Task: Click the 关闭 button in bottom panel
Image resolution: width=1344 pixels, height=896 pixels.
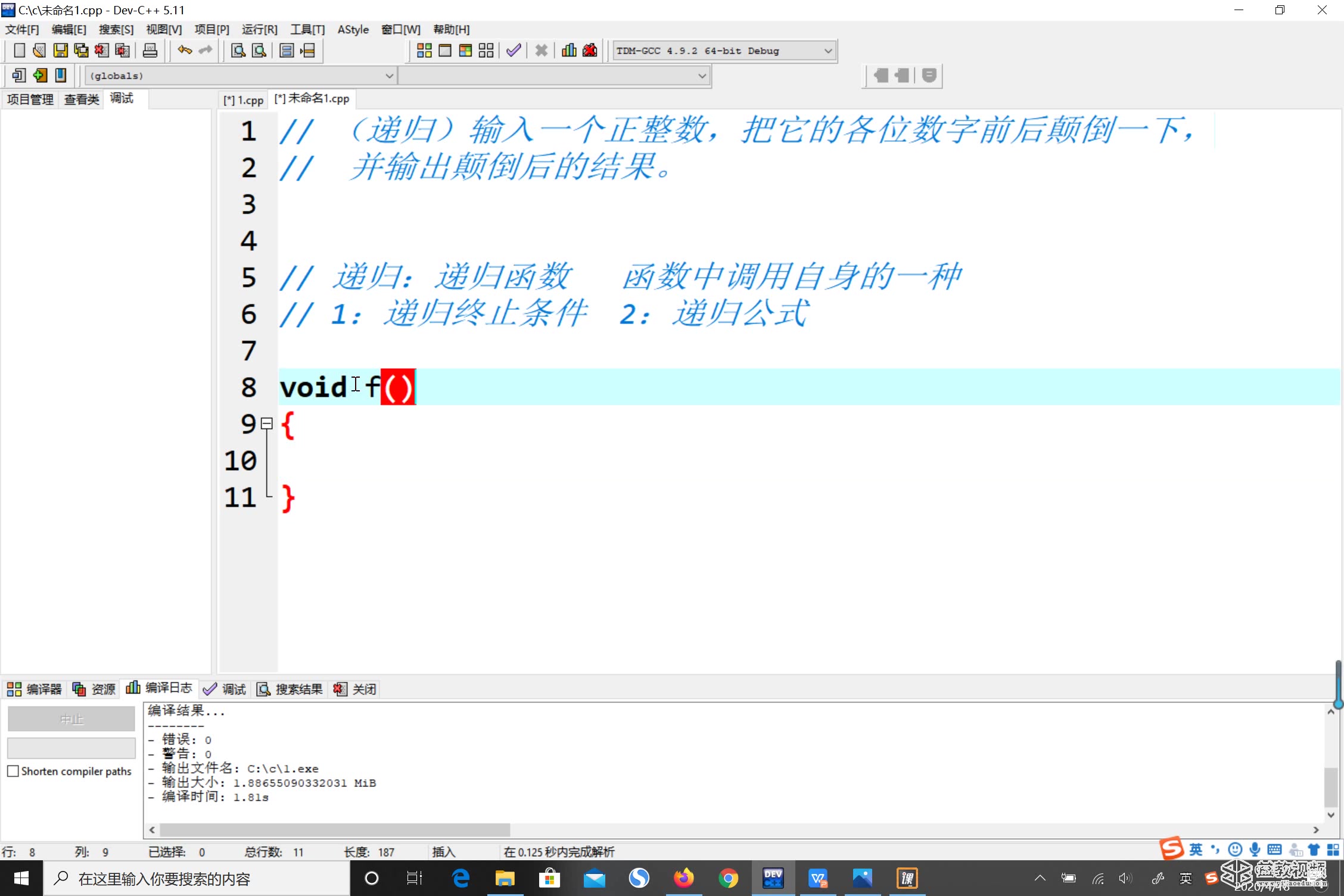Action: [x=356, y=689]
